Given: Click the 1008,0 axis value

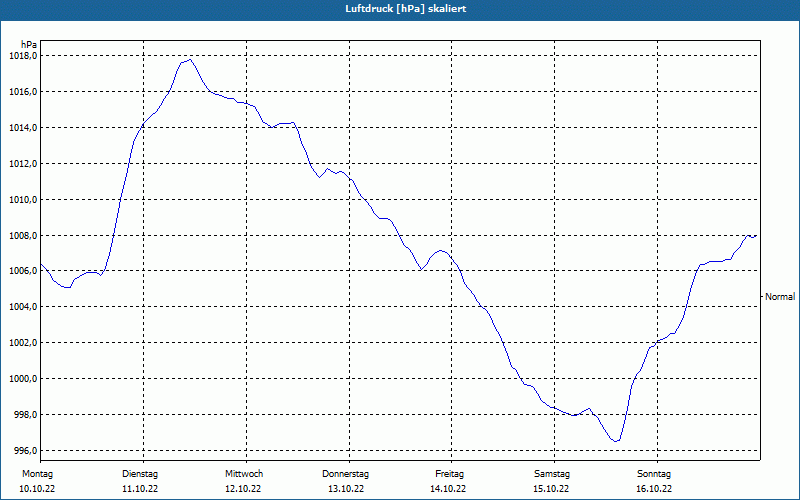Looking at the screenshot, I should (x=23, y=236).
